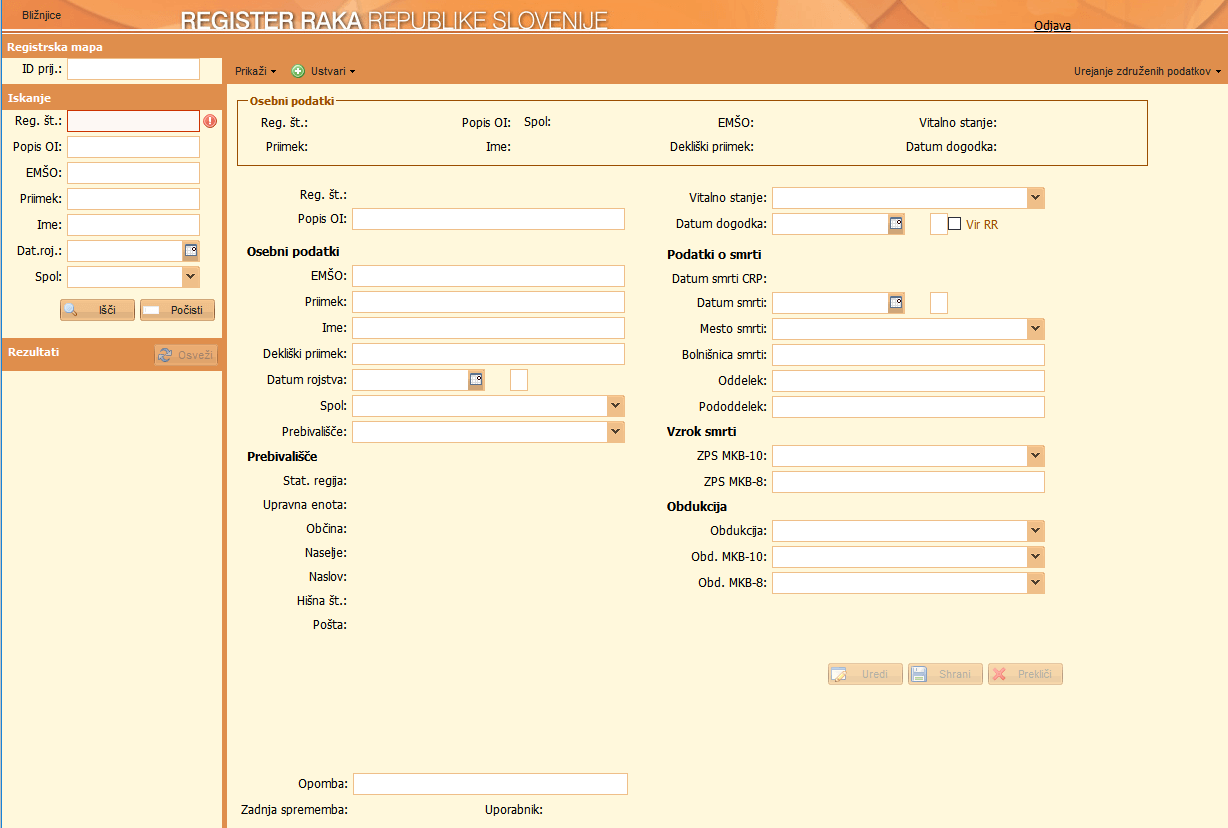1228x828 pixels.
Task: Focus the ZPS MKB-8 input field
Action: (908, 482)
